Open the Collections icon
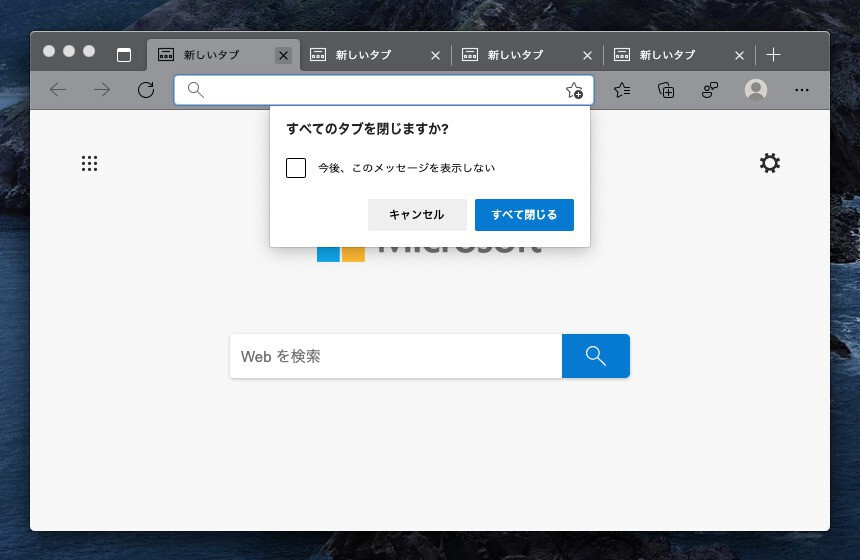Image resolution: width=860 pixels, height=560 pixels. click(x=666, y=90)
